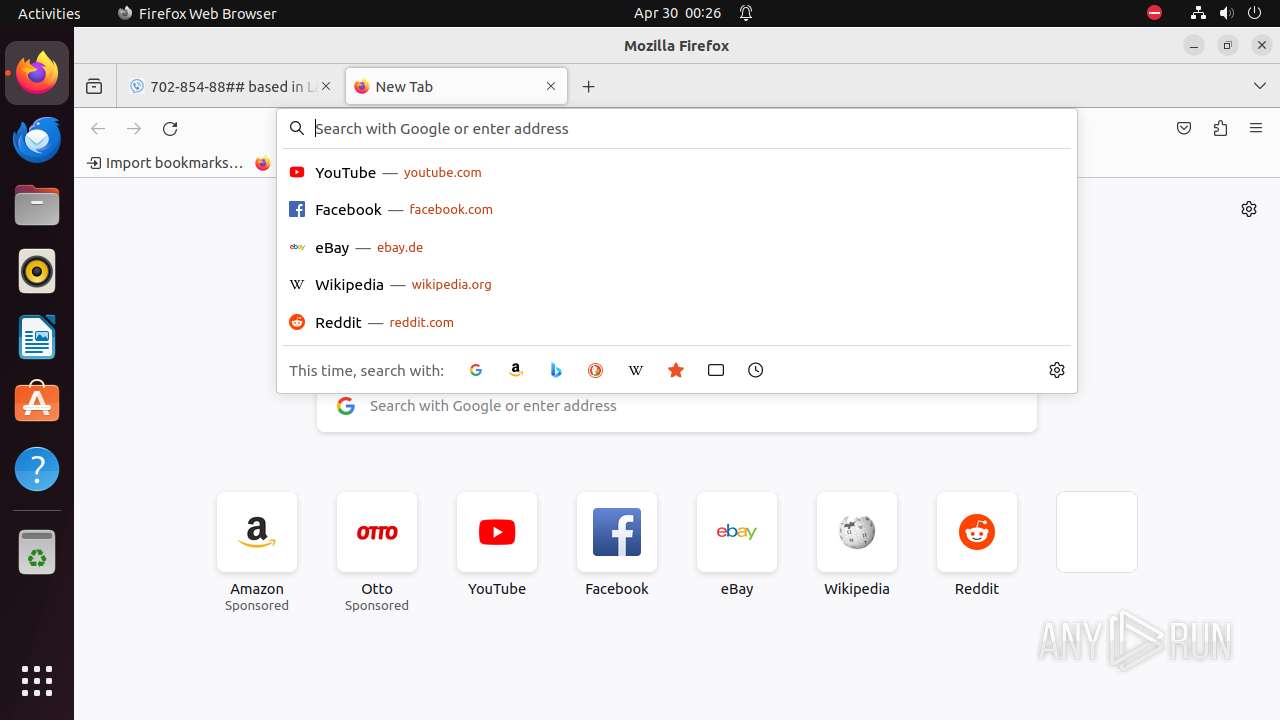List all tabs dropdown arrow

coord(1260,87)
